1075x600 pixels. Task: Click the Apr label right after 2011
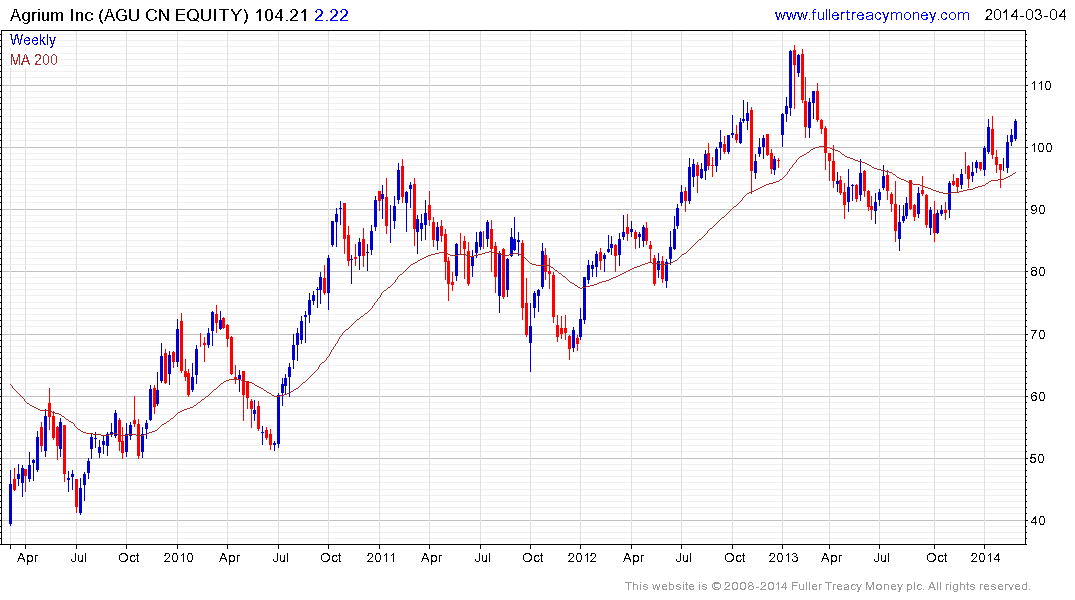coord(431,557)
